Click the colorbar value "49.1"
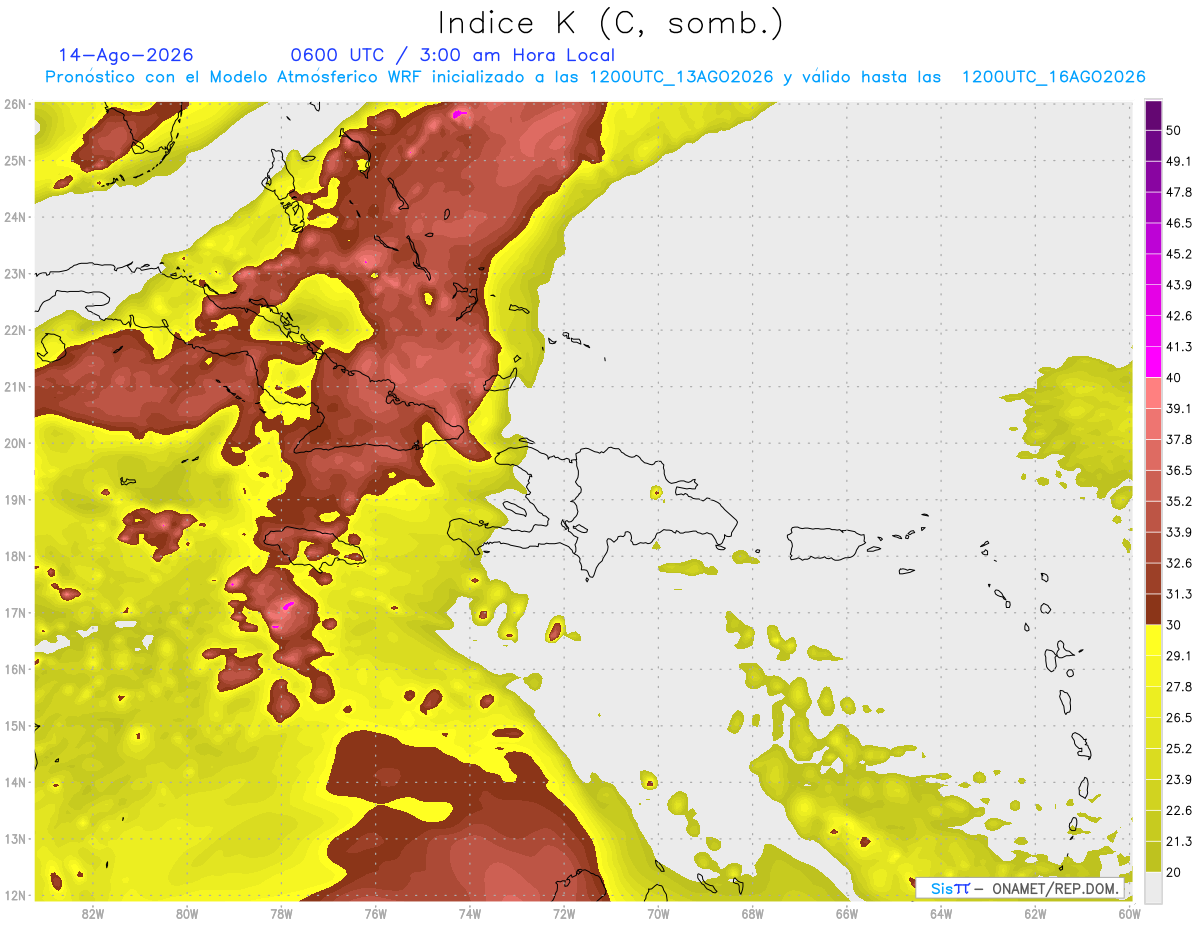 coord(1179,161)
